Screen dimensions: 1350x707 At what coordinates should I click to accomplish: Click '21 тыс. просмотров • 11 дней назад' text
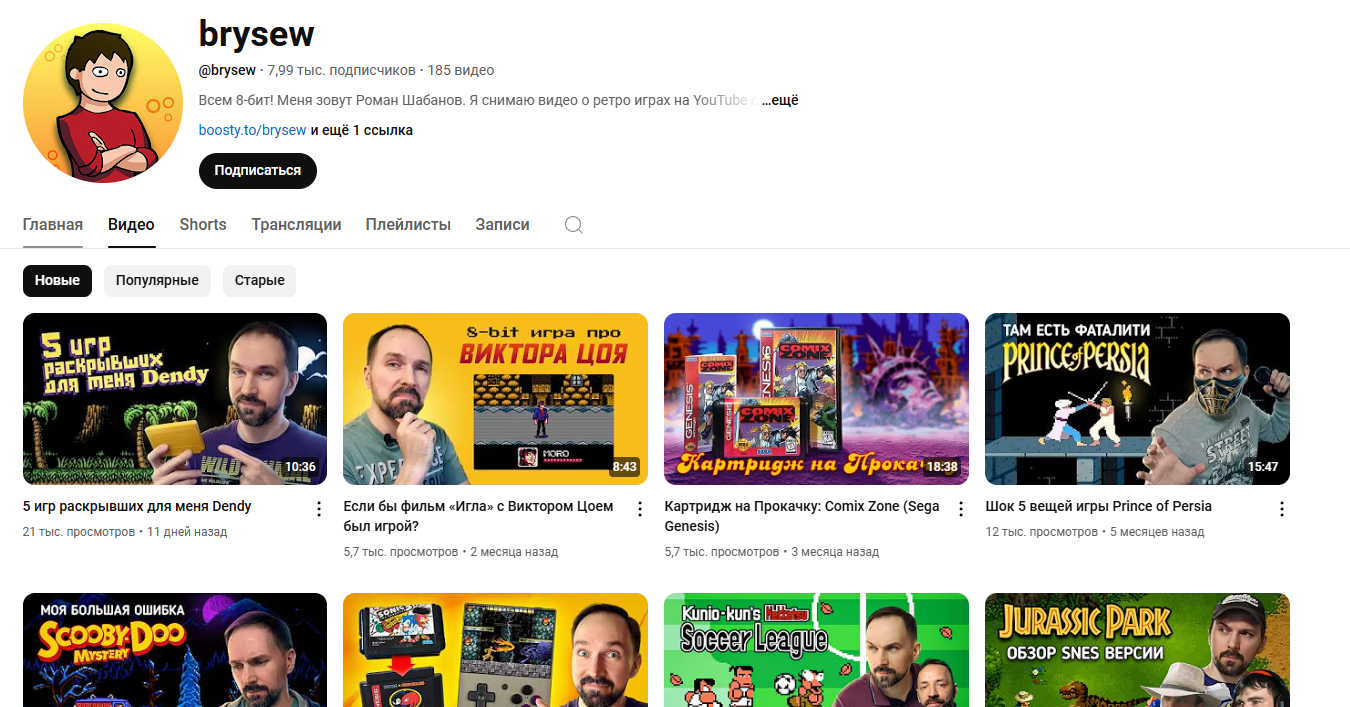pyautogui.click(x=125, y=532)
